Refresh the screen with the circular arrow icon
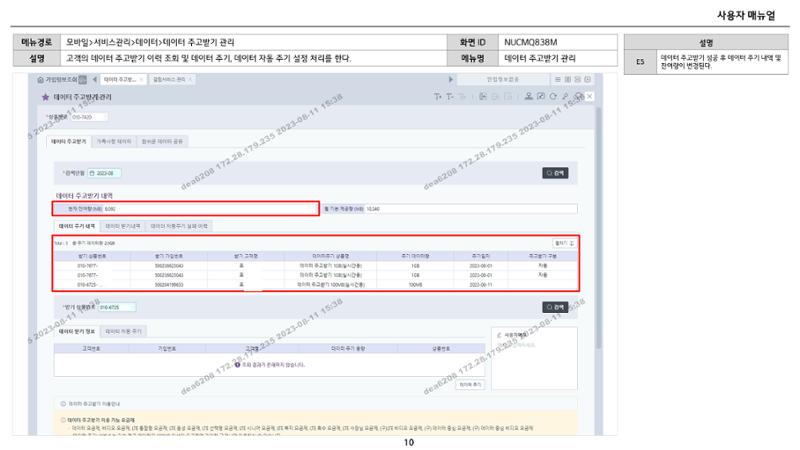Screen dimensions: 800x450 tap(553, 96)
